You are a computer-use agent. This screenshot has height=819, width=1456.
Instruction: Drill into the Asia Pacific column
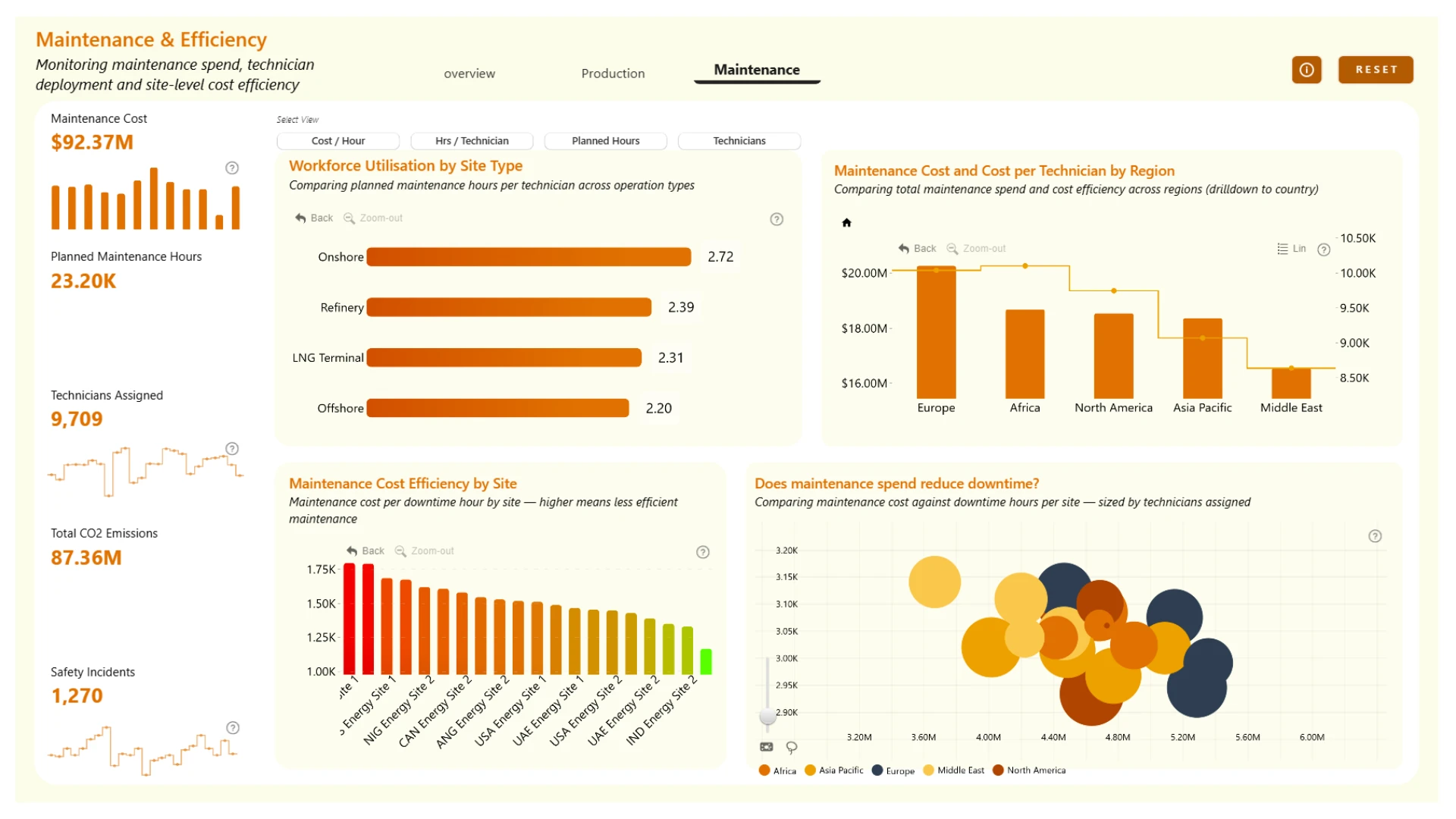pyautogui.click(x=1202, y=359)
